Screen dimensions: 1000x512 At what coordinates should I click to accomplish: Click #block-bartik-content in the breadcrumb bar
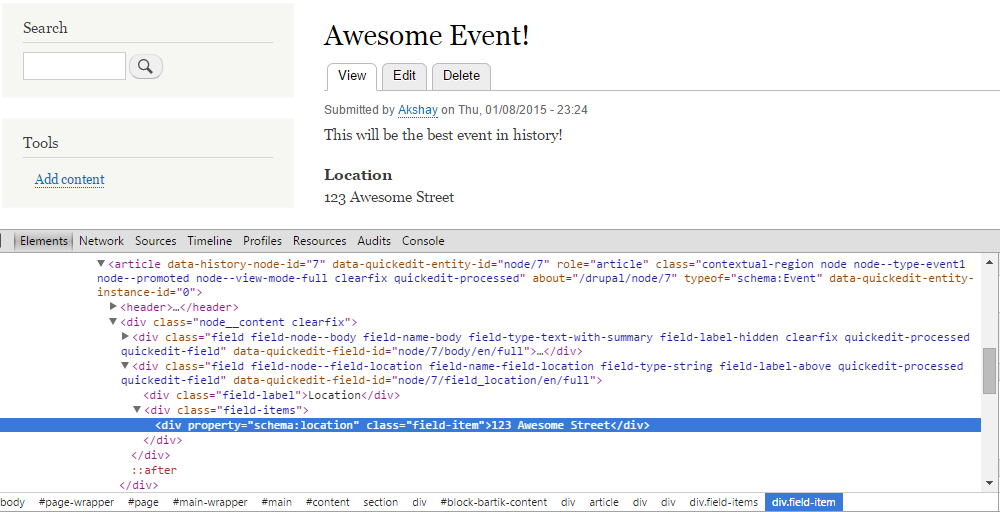point(493,502)
